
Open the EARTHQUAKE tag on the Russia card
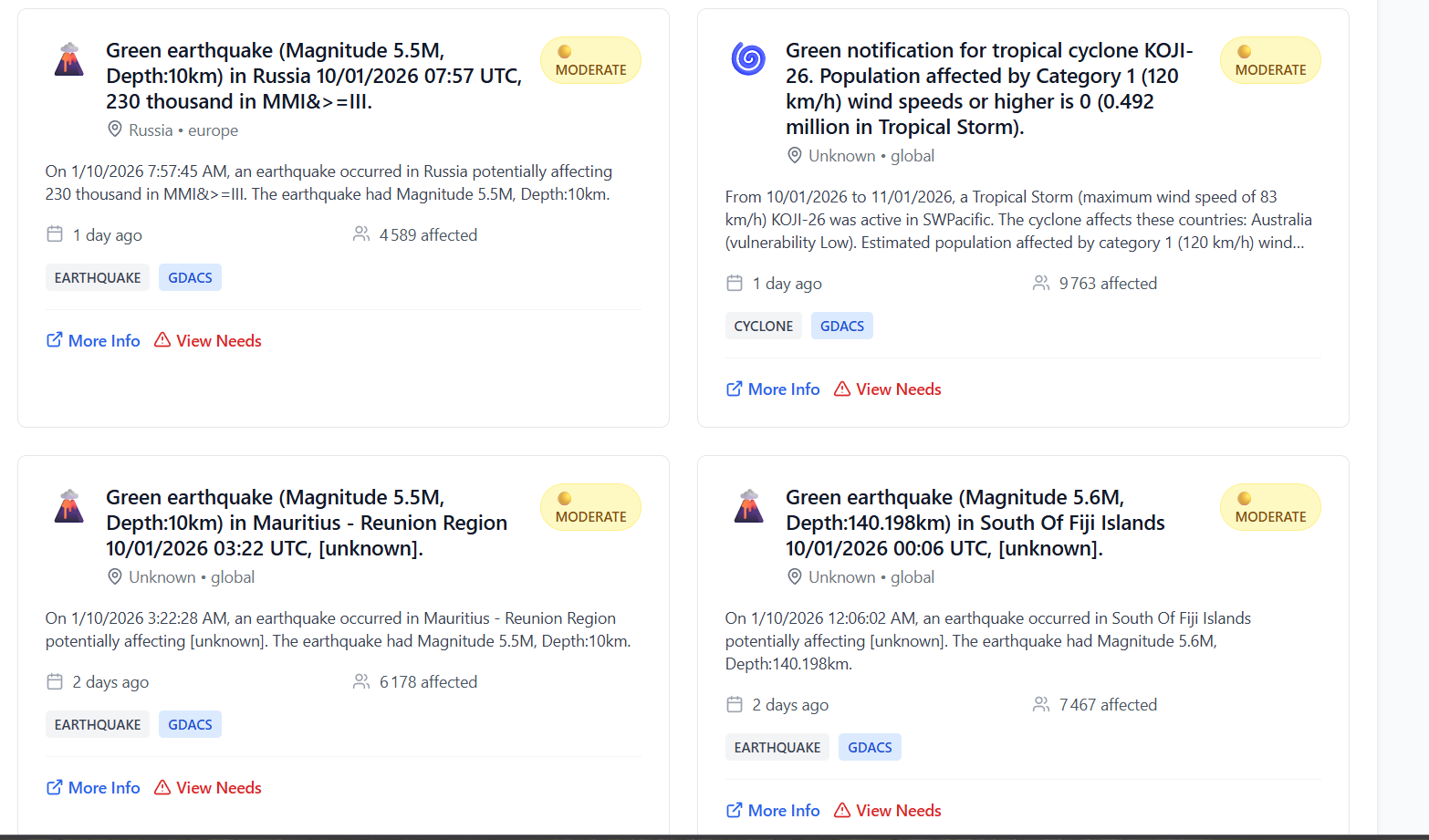(x=98, y=277)
